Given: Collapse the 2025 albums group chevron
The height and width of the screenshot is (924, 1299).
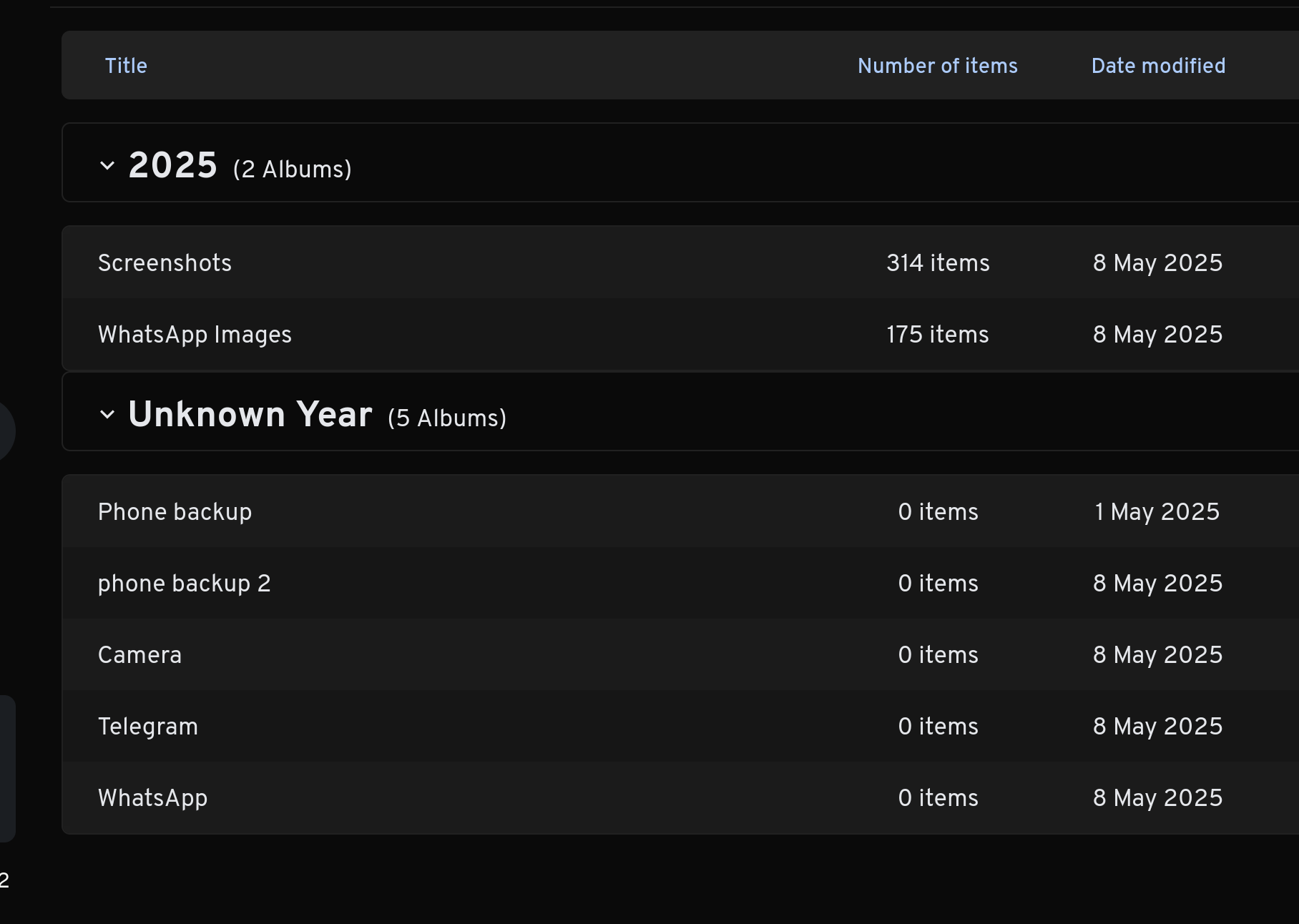Looking at the screenshot, I should click(x=107, y=166).
